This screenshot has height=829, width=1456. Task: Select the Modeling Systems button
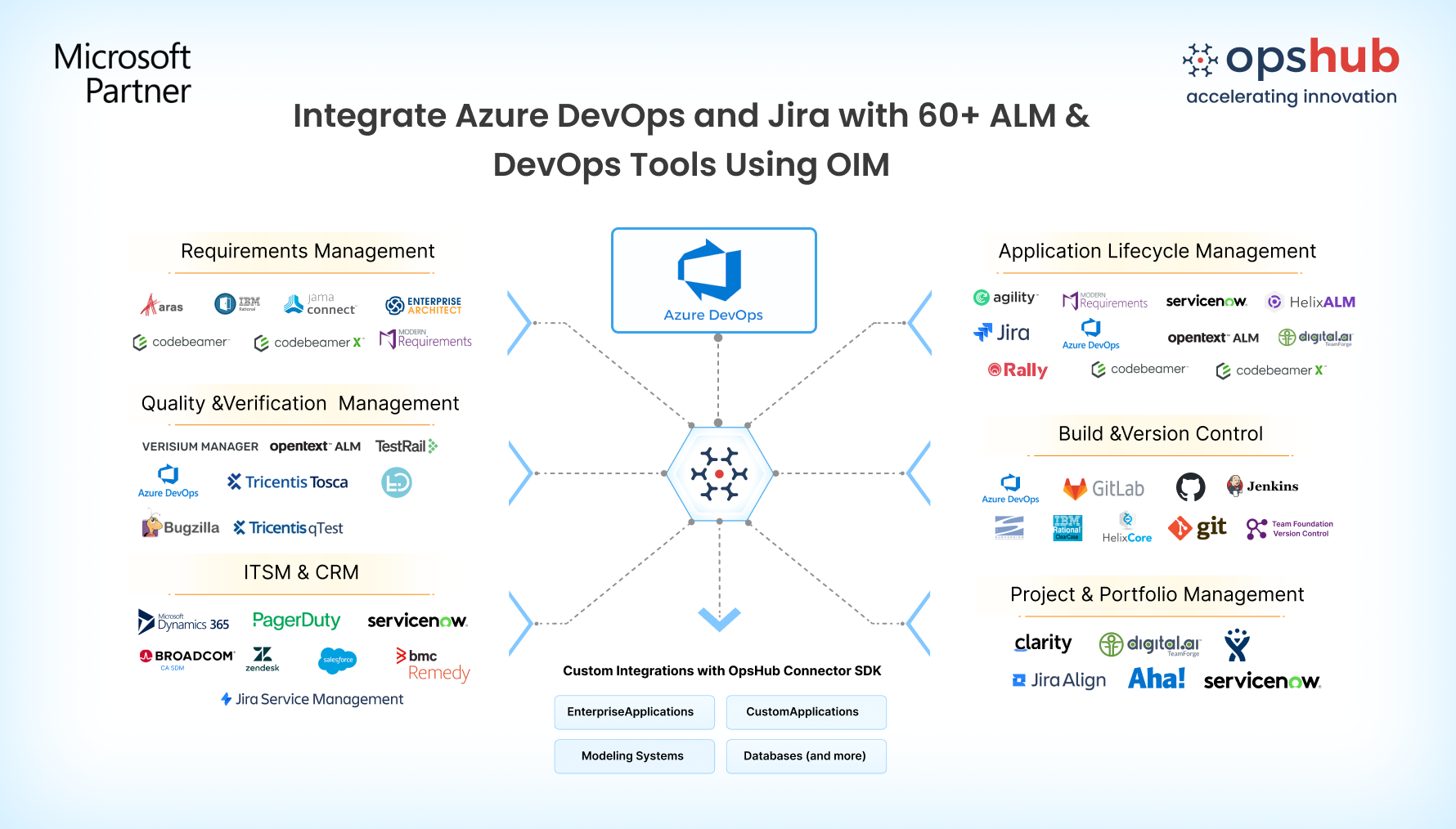[634, 756]
